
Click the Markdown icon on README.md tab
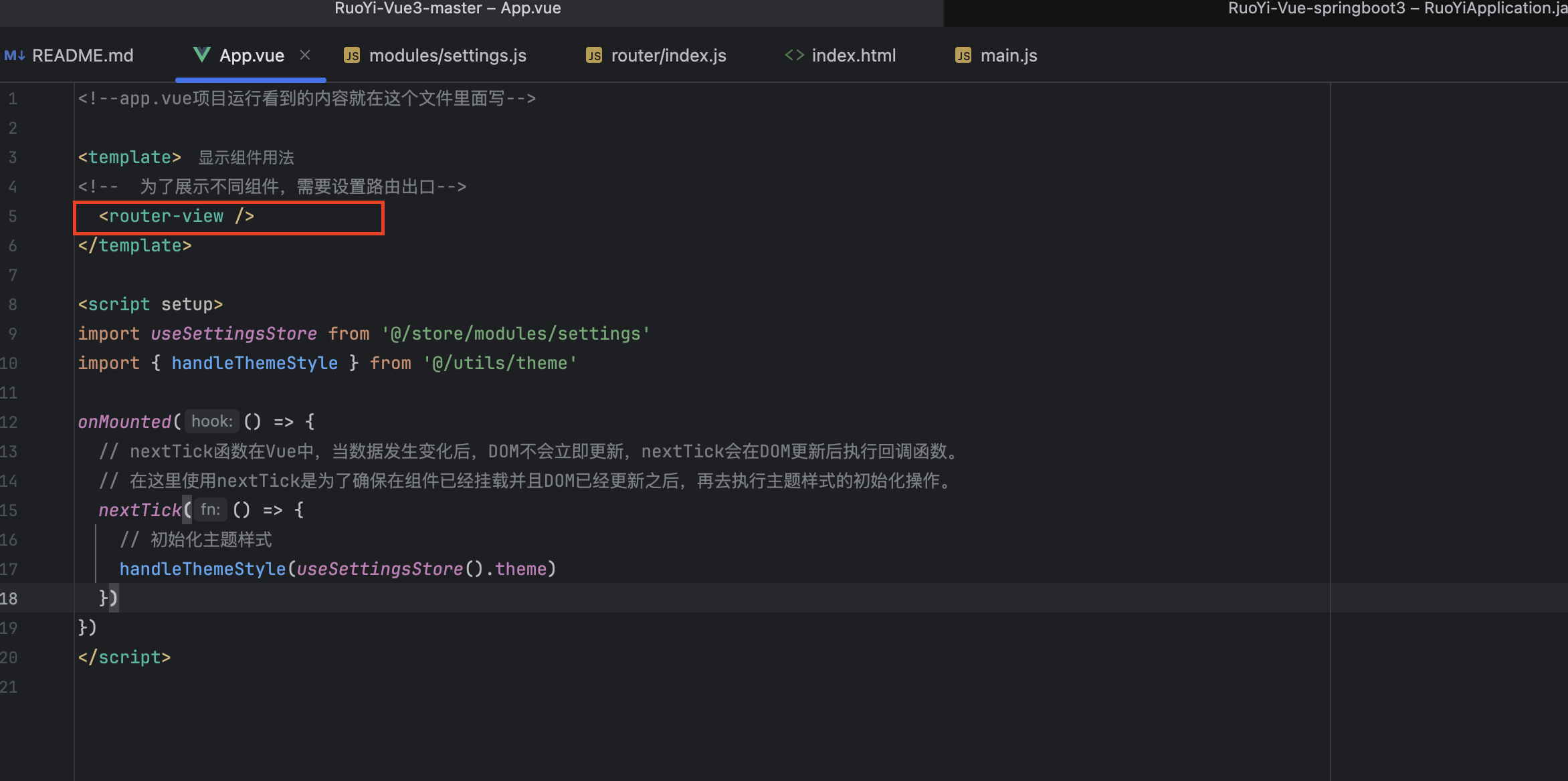[x=14, y=55]
